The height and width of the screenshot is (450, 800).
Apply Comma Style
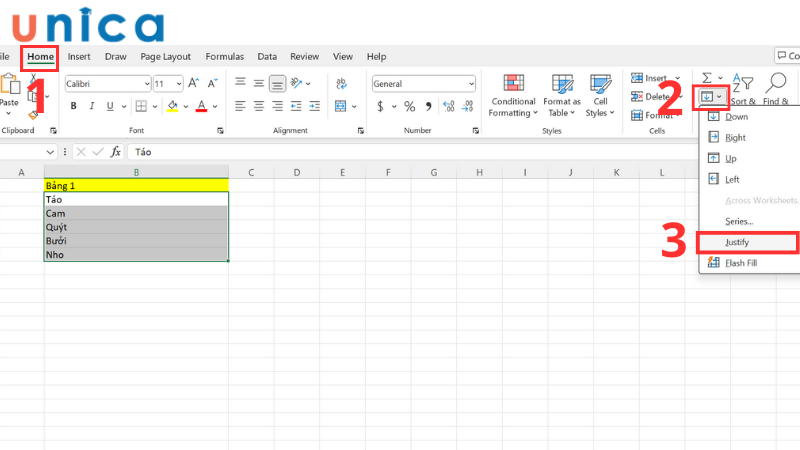coord(429,106)
